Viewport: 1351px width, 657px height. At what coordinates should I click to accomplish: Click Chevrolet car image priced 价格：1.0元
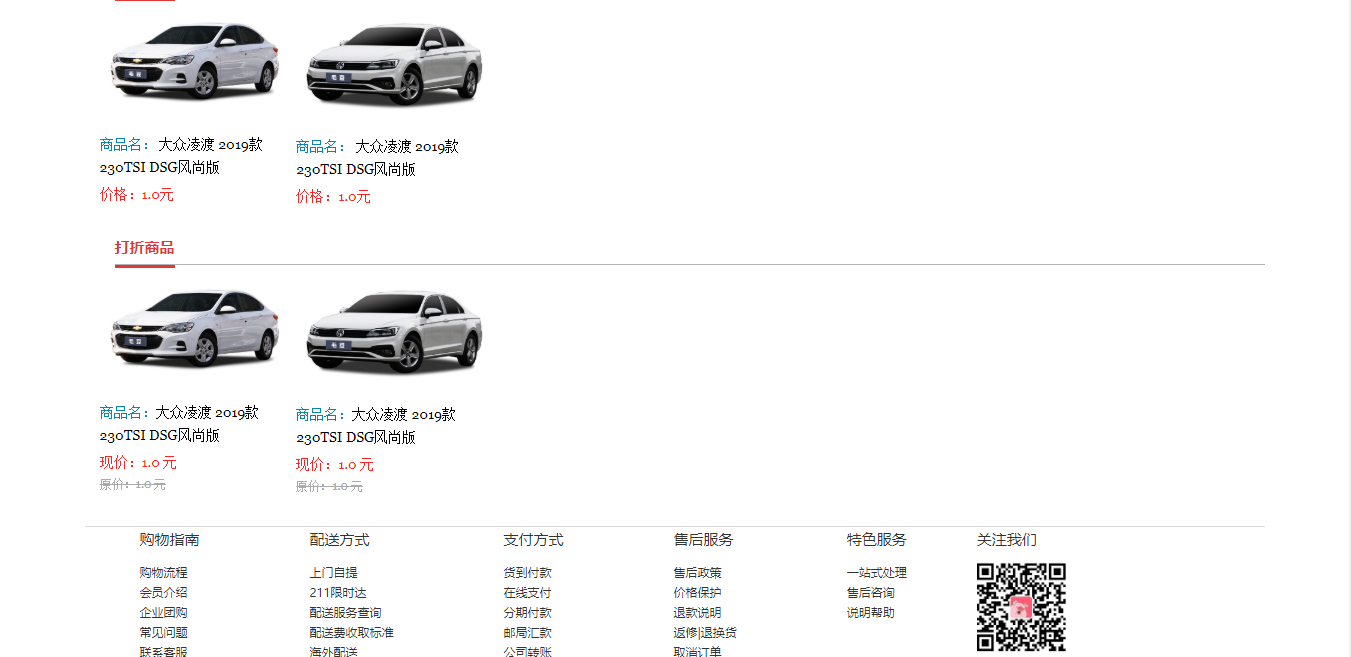click(x=195, y=61)
